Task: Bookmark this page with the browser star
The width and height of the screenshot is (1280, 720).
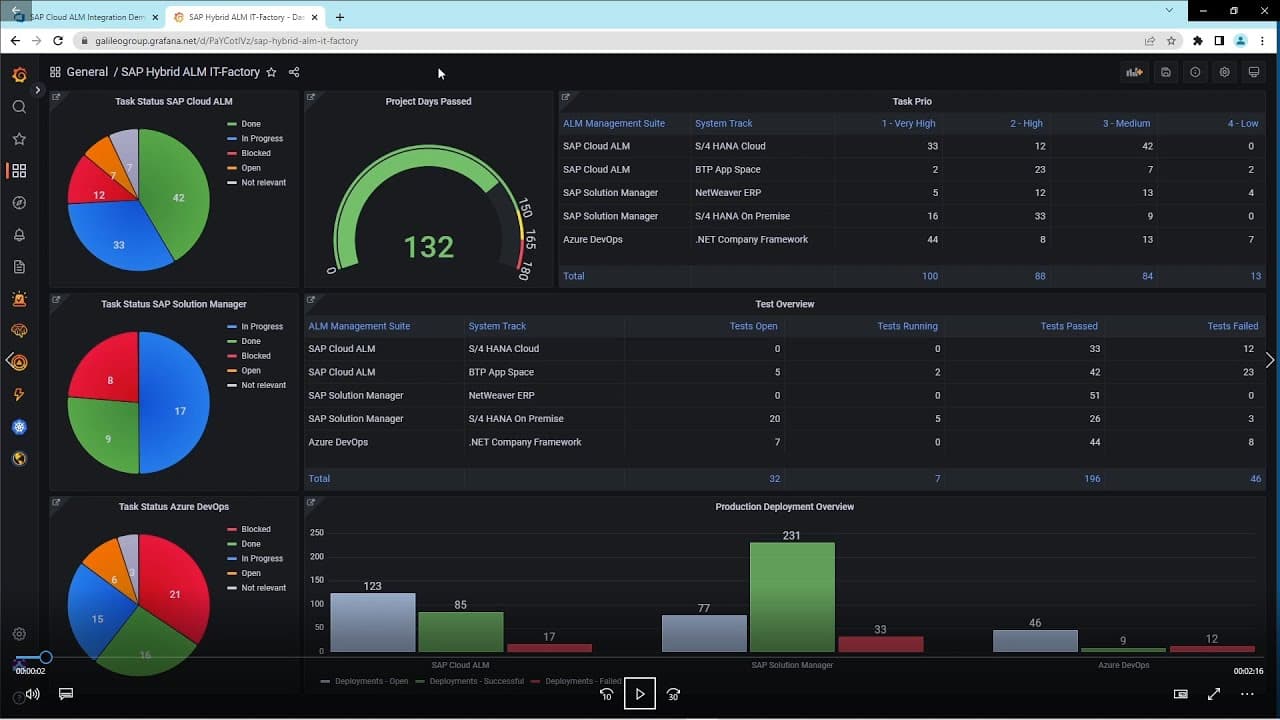Action: point(1171,41)
